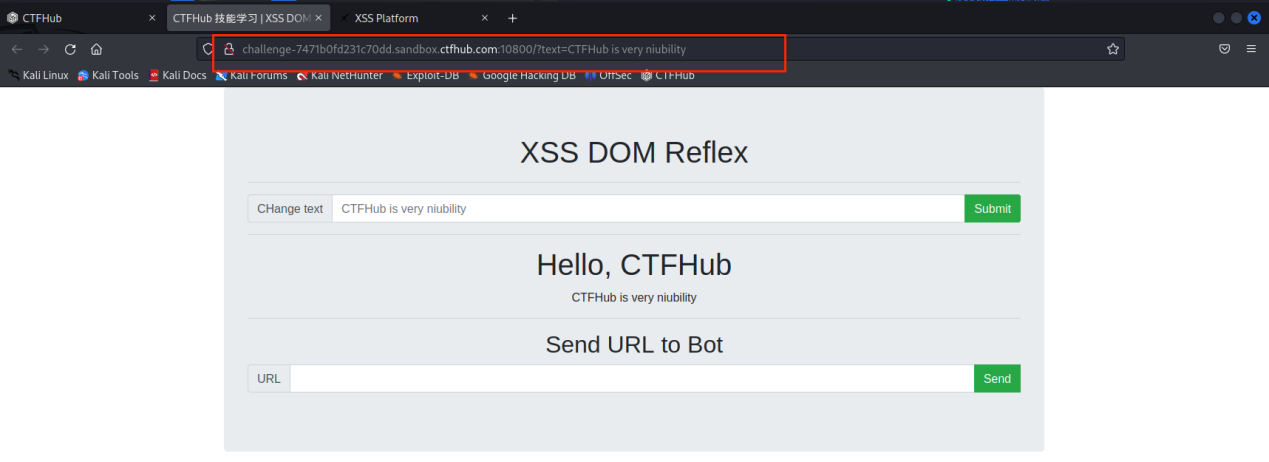Click the CHange text label

[290, 209]
